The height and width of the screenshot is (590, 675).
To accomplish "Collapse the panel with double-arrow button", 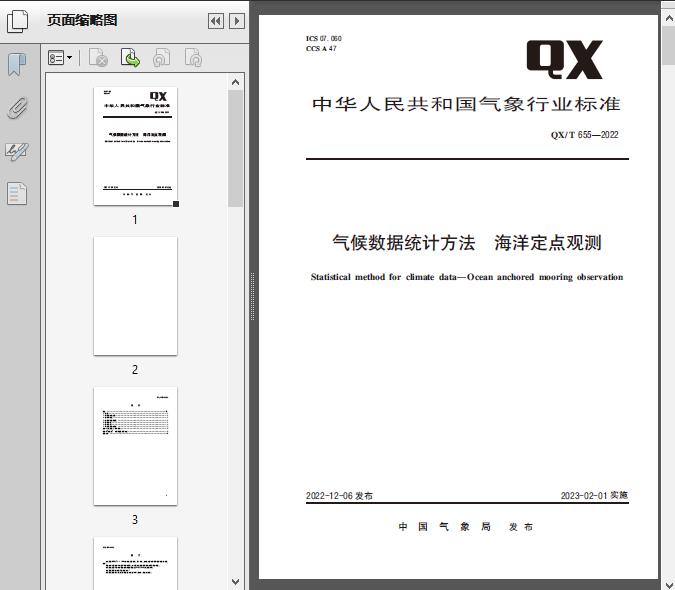I will coord(216,21).
